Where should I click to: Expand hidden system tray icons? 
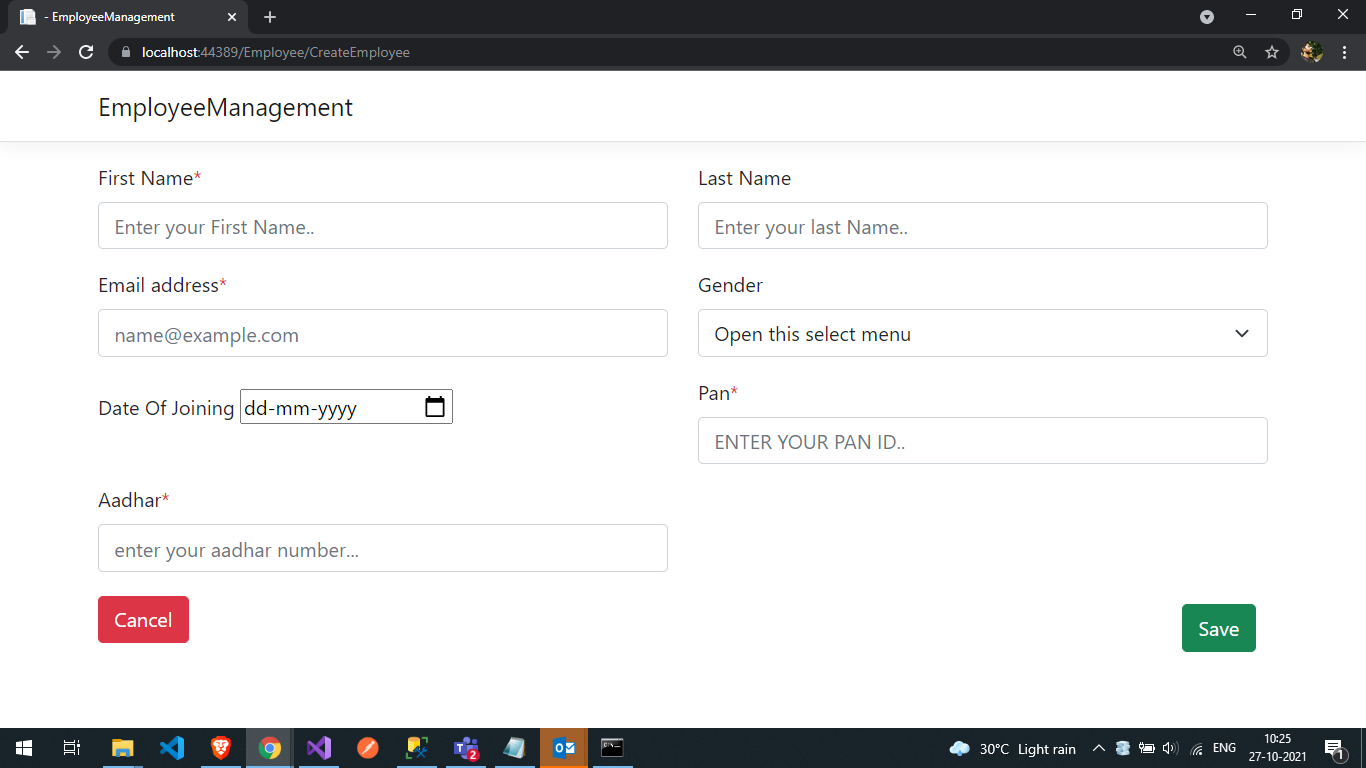point(1098,747)
